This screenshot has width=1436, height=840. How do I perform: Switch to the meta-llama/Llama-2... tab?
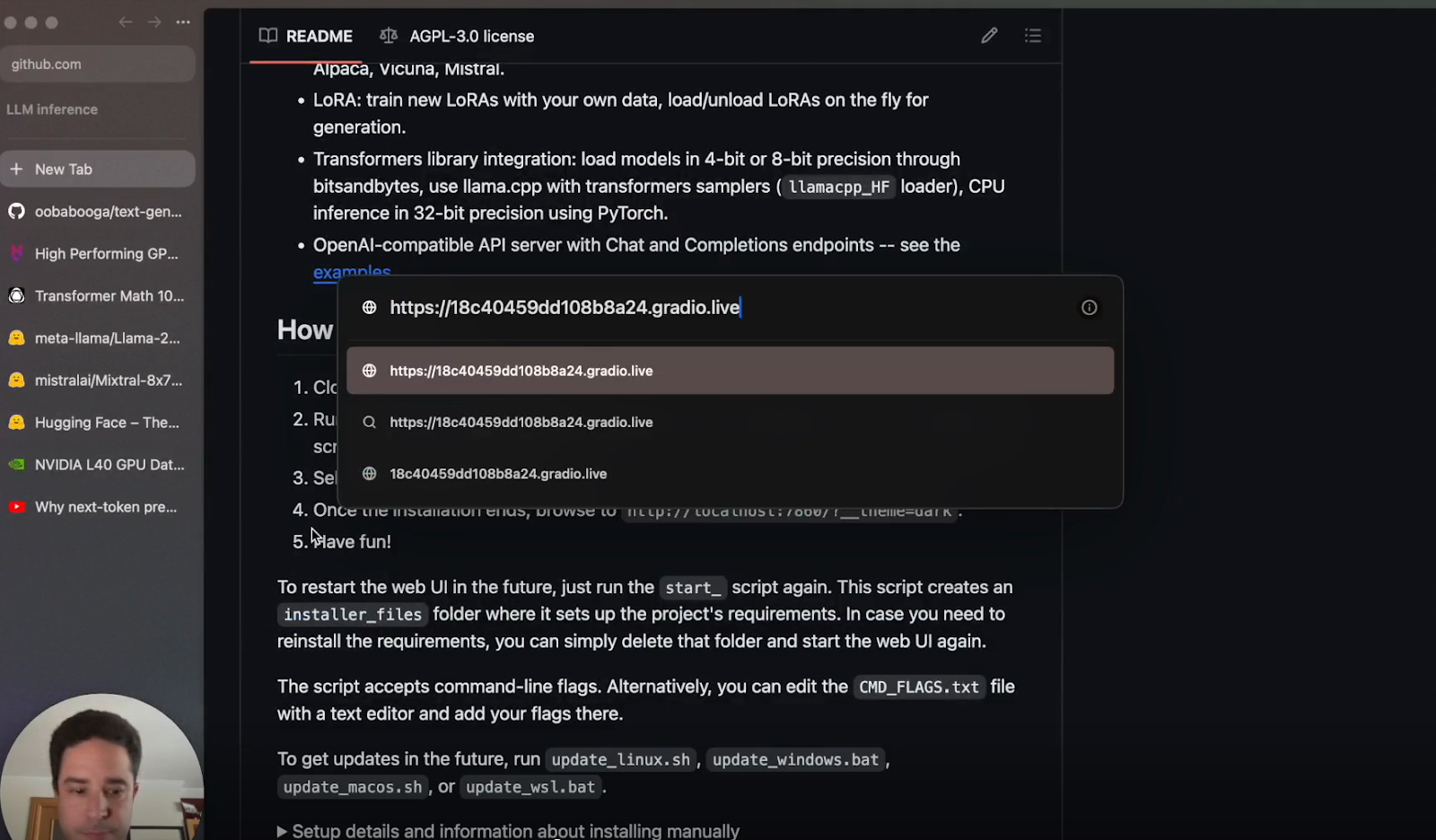click(98, 338)
